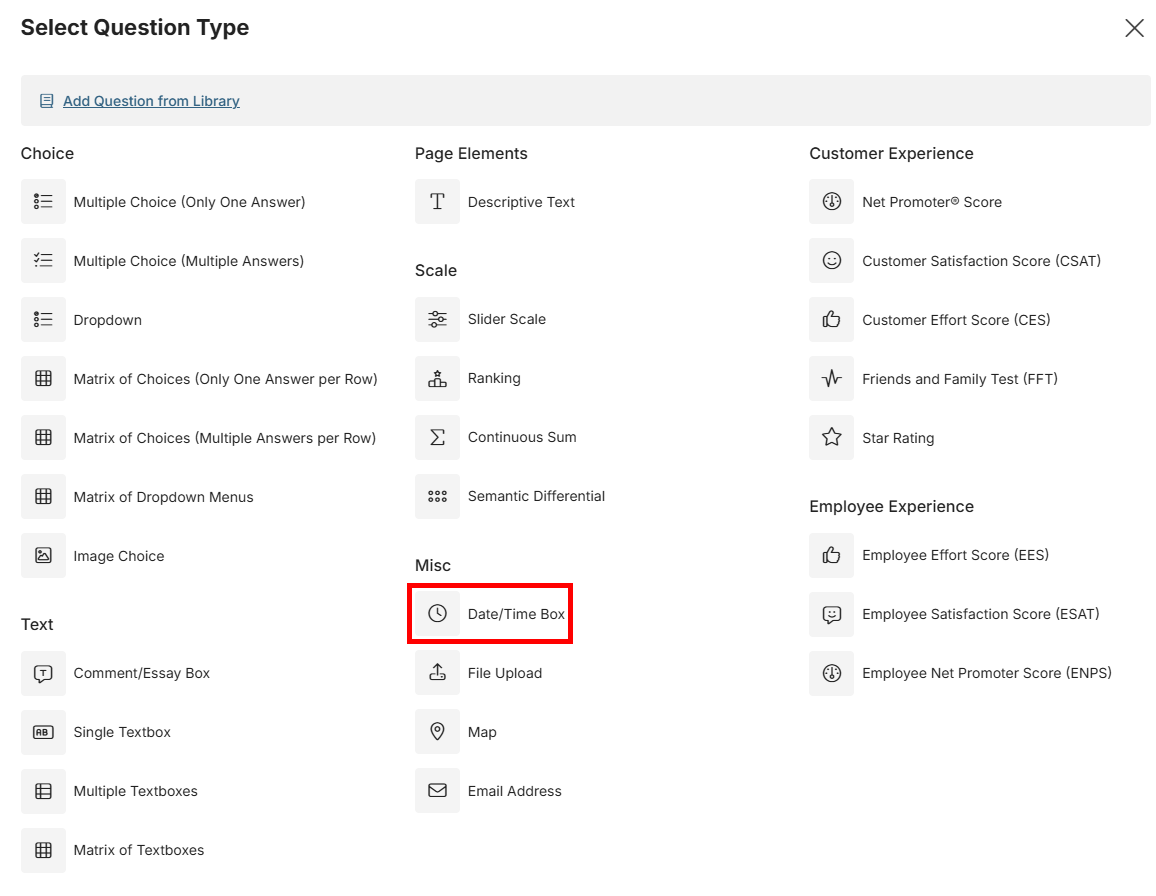Click the Multiple Textboxes icon
1156x896 pixels.
tap(43, 791)
